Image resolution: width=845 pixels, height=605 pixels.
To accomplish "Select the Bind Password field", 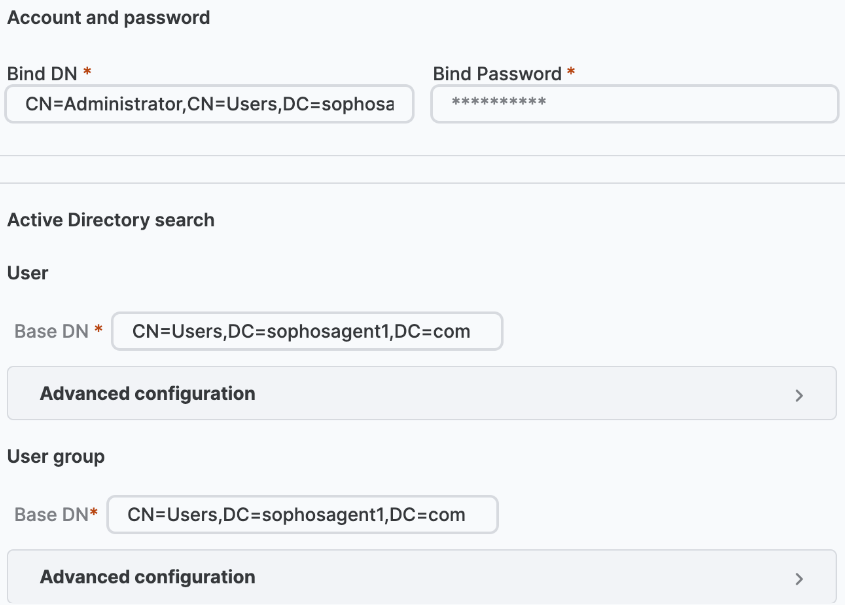I will click(x=634, y=104).
